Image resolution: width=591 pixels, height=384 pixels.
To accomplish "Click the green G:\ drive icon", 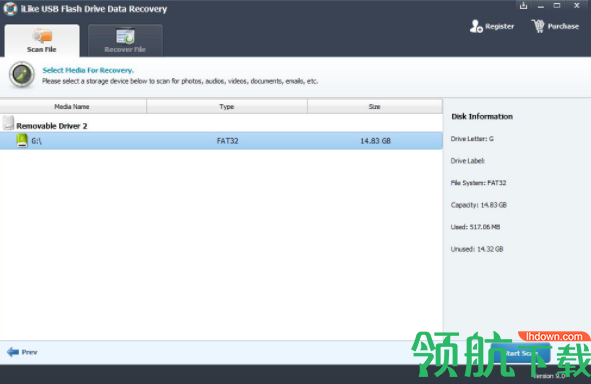I will 22,141.
